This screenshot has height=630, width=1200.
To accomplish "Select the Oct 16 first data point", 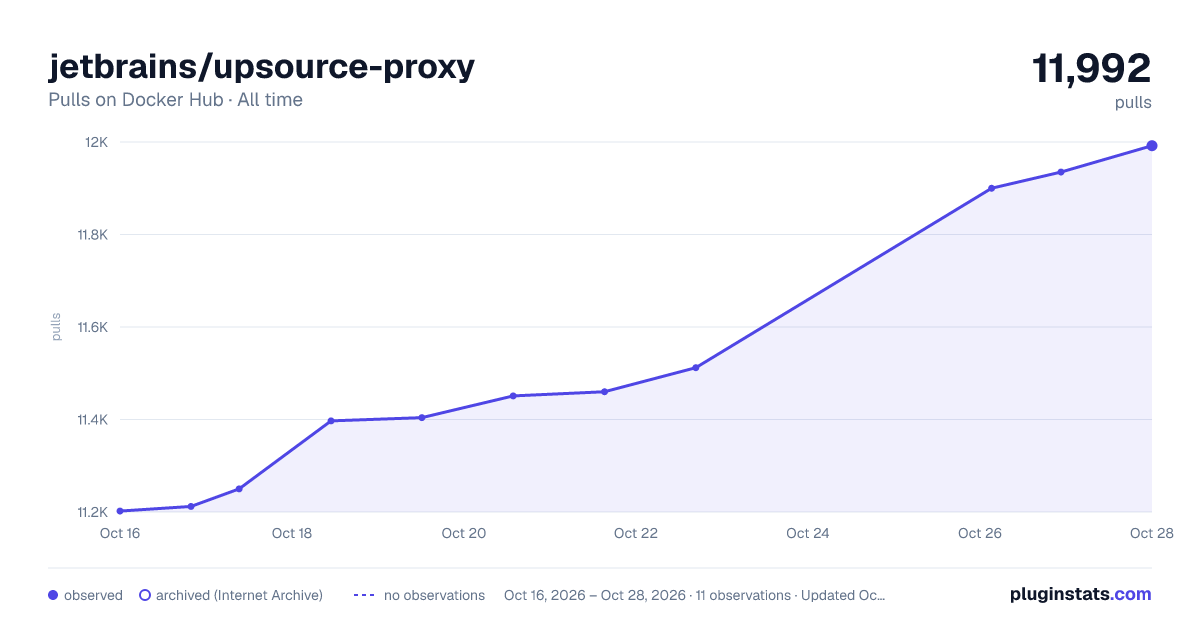I will click(x=120, y=511).
